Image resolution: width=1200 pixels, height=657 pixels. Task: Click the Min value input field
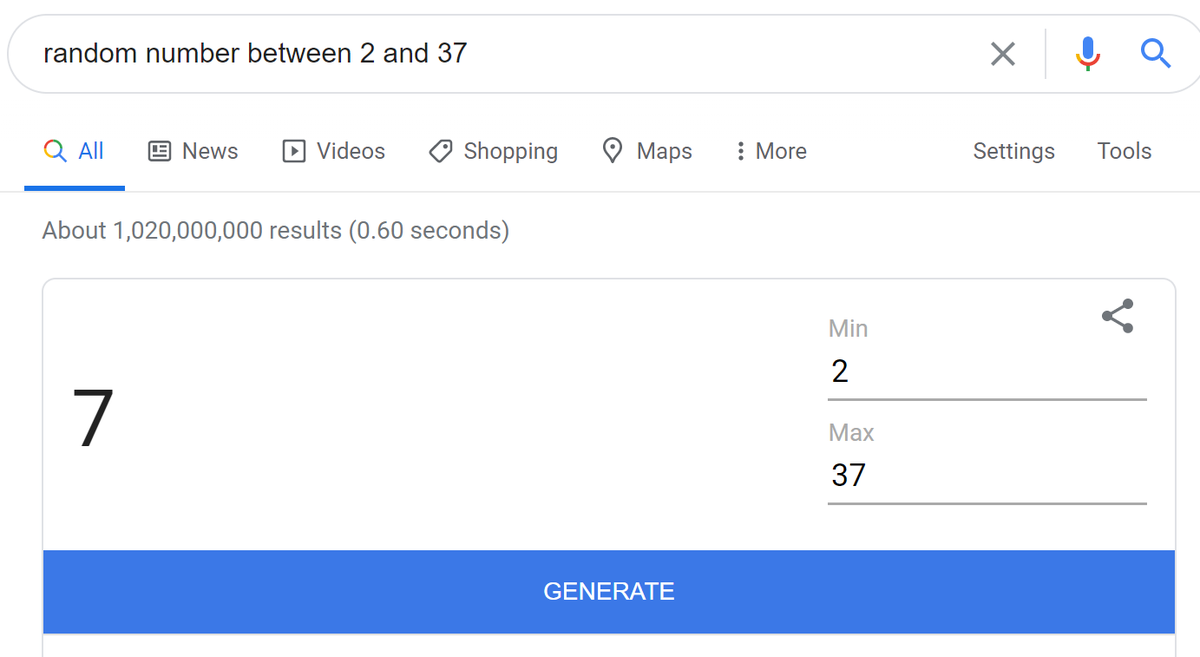click(986, 372)
